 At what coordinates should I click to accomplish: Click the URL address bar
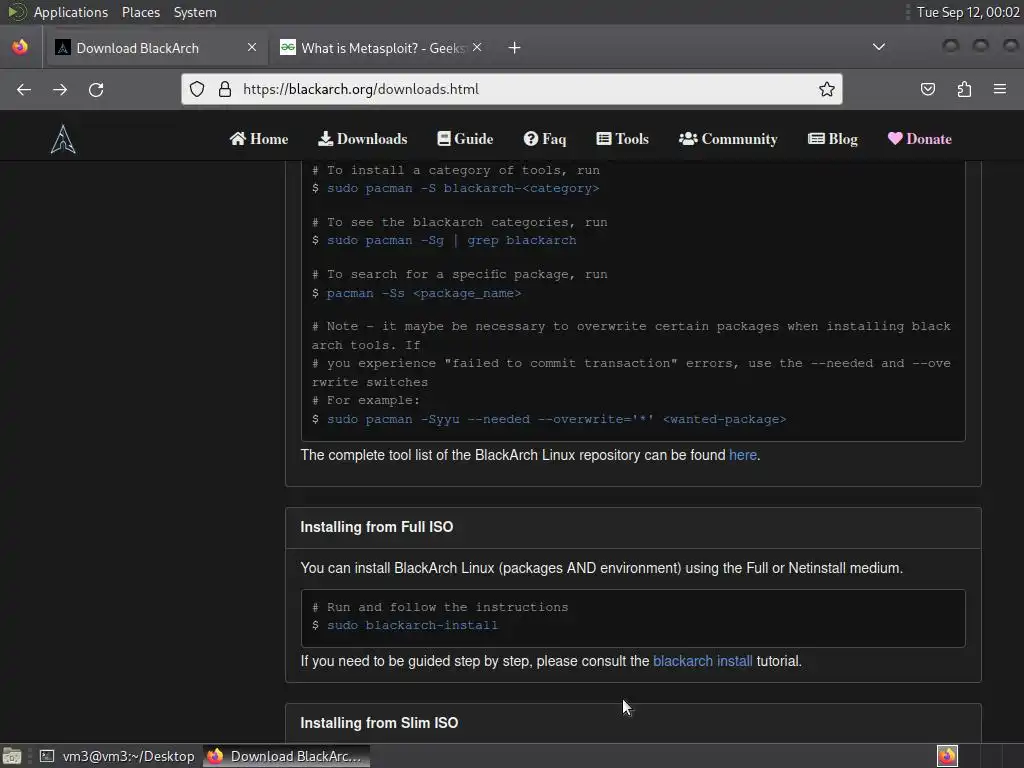511,89
